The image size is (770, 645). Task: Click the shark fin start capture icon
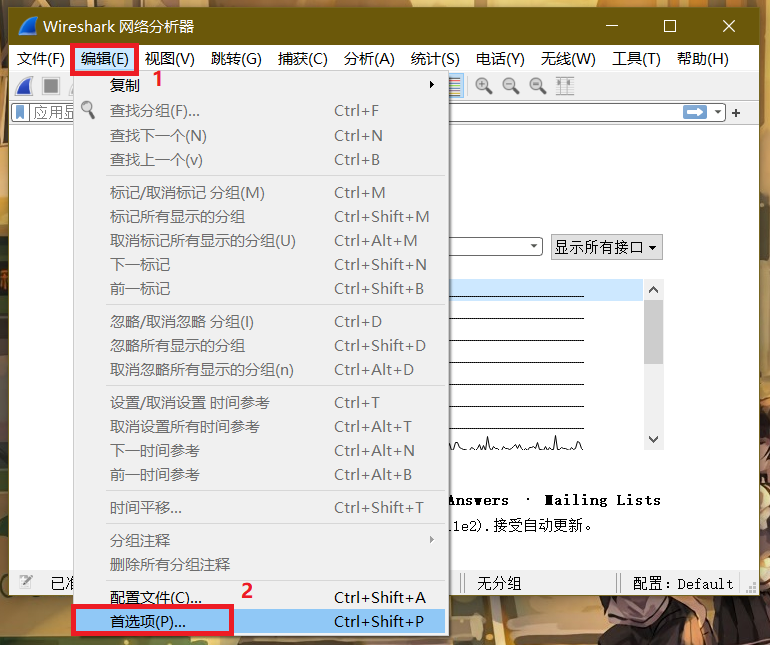click(26, 87)
